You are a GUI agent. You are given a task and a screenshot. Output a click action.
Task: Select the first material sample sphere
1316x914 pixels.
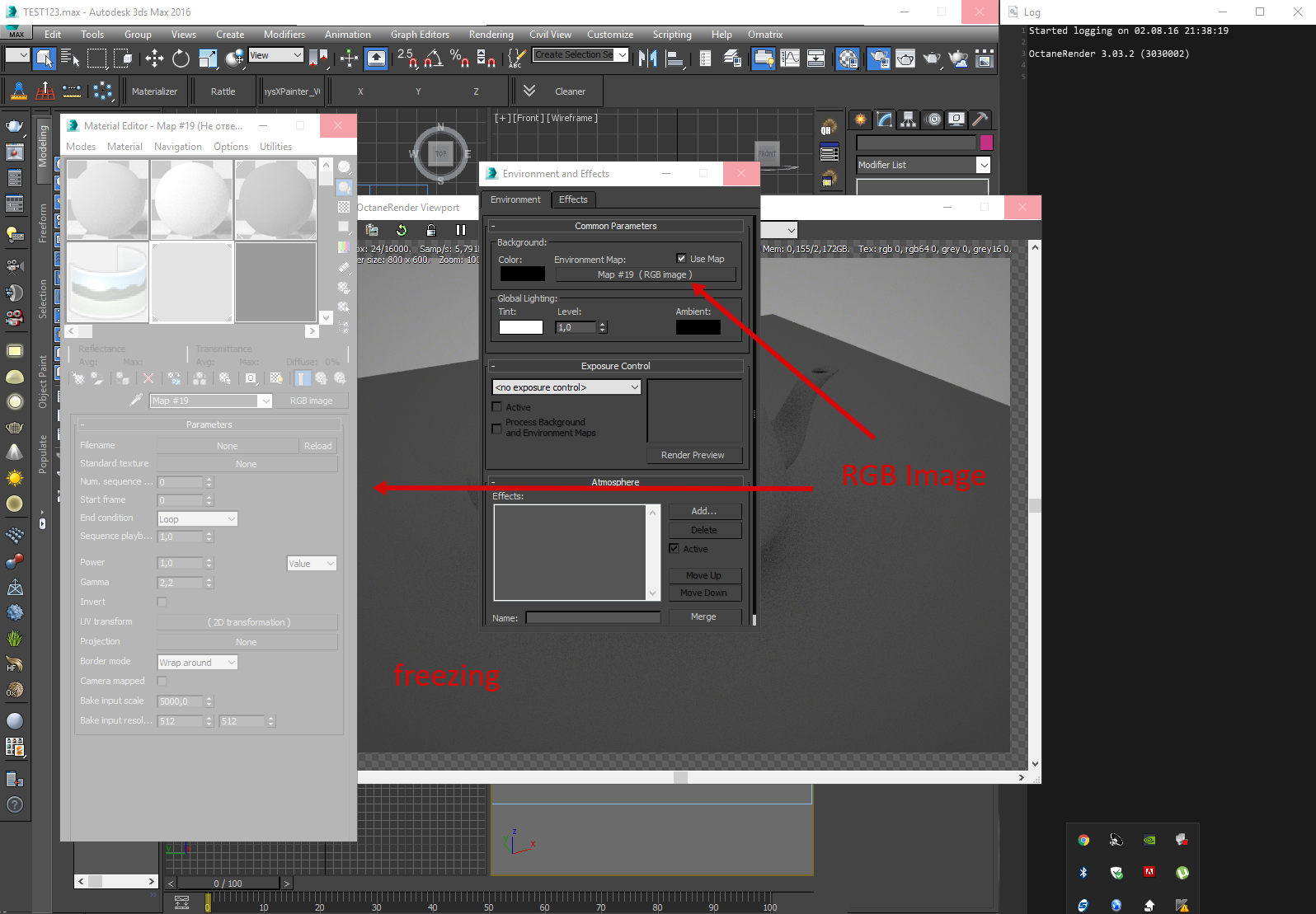tap(108, 199)
